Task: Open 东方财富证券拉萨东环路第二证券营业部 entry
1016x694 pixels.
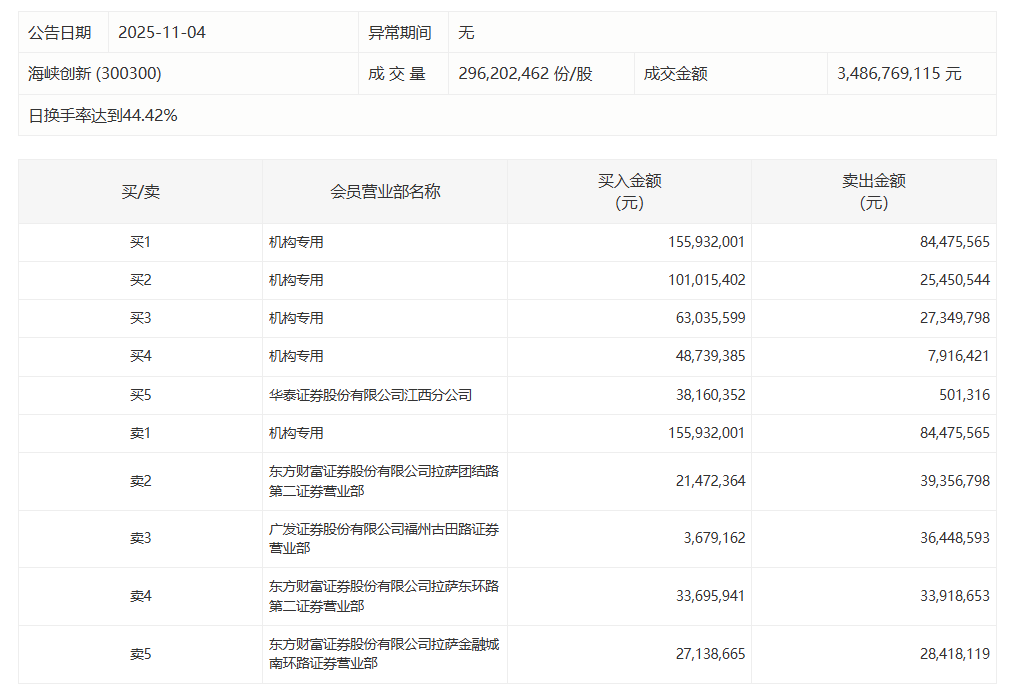Action: 383,596
